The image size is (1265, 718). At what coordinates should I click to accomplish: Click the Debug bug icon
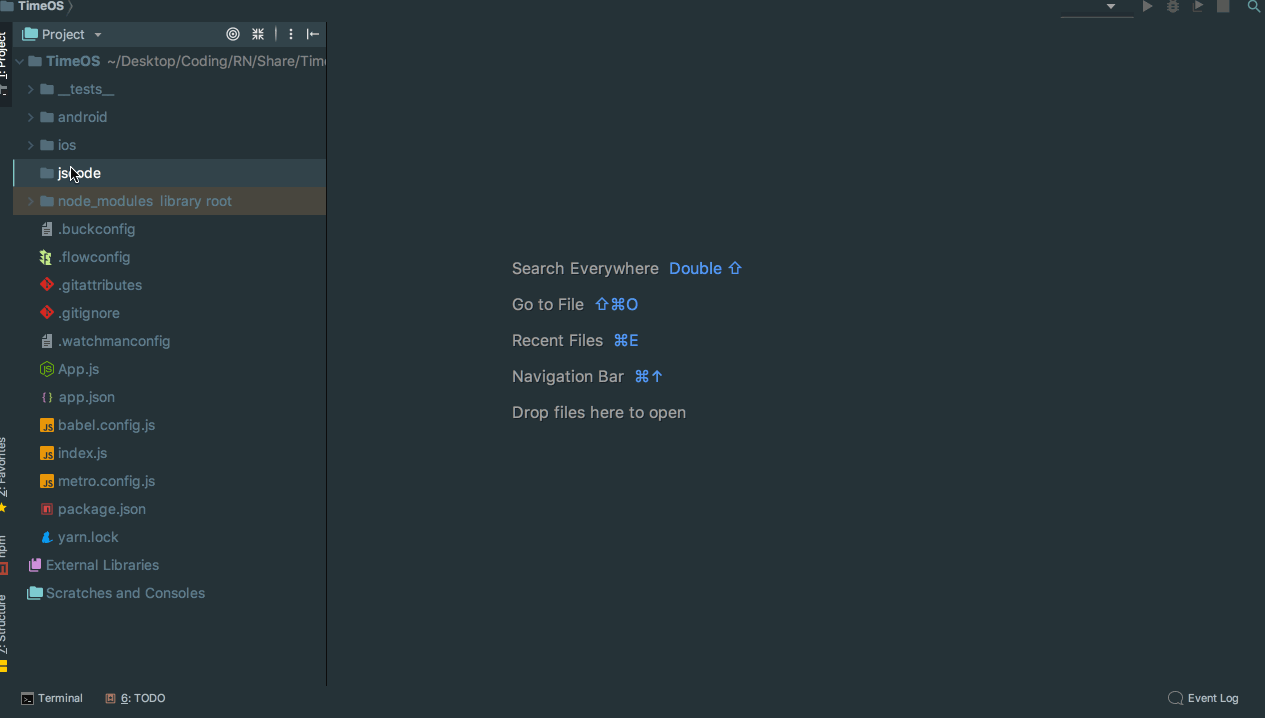click(1173, 7)
